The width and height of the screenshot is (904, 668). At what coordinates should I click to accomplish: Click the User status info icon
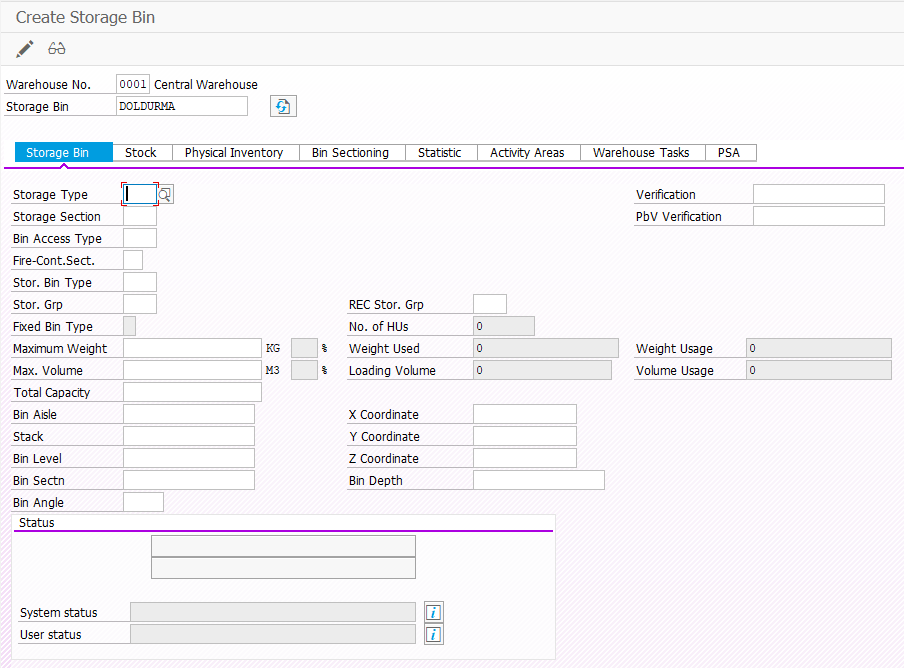433,634
